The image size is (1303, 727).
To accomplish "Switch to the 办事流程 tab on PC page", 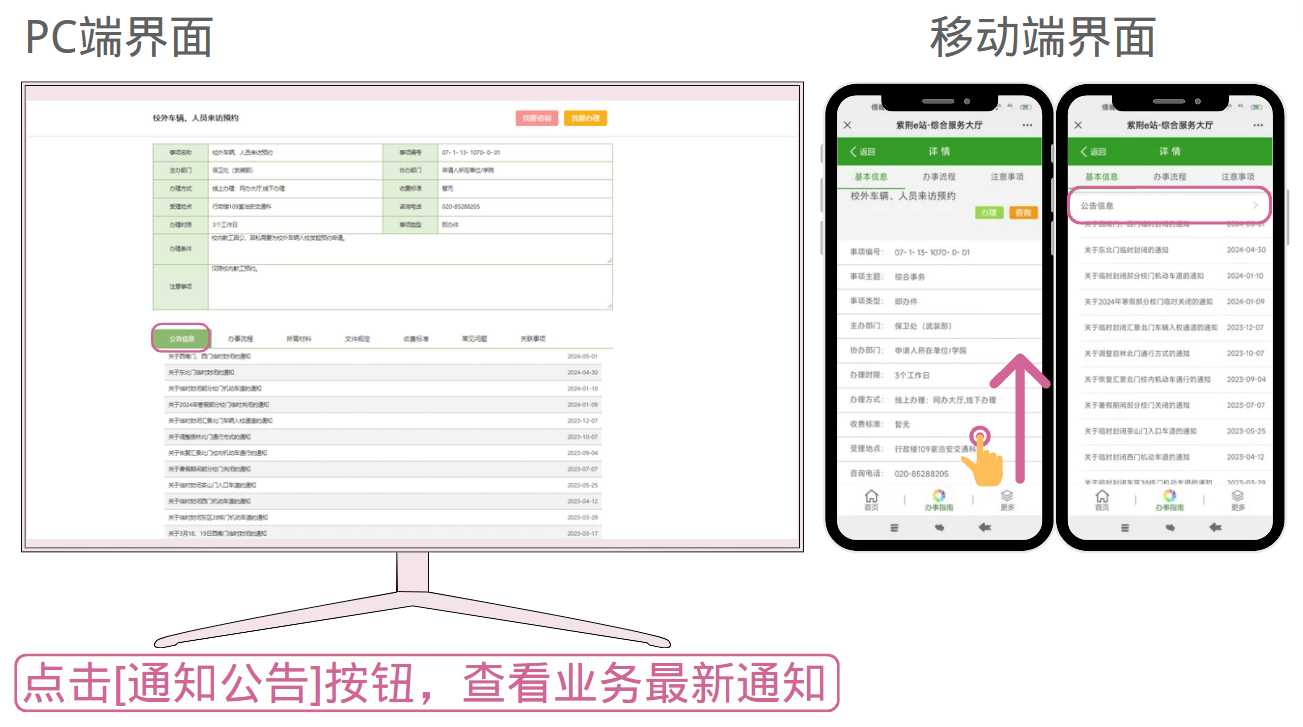I will 240,339.
